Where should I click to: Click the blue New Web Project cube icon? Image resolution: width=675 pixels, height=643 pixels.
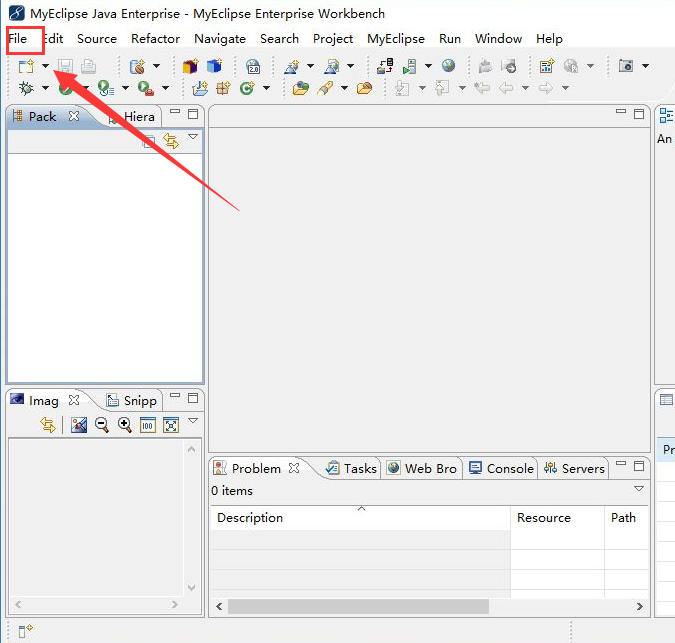(214, 66)
